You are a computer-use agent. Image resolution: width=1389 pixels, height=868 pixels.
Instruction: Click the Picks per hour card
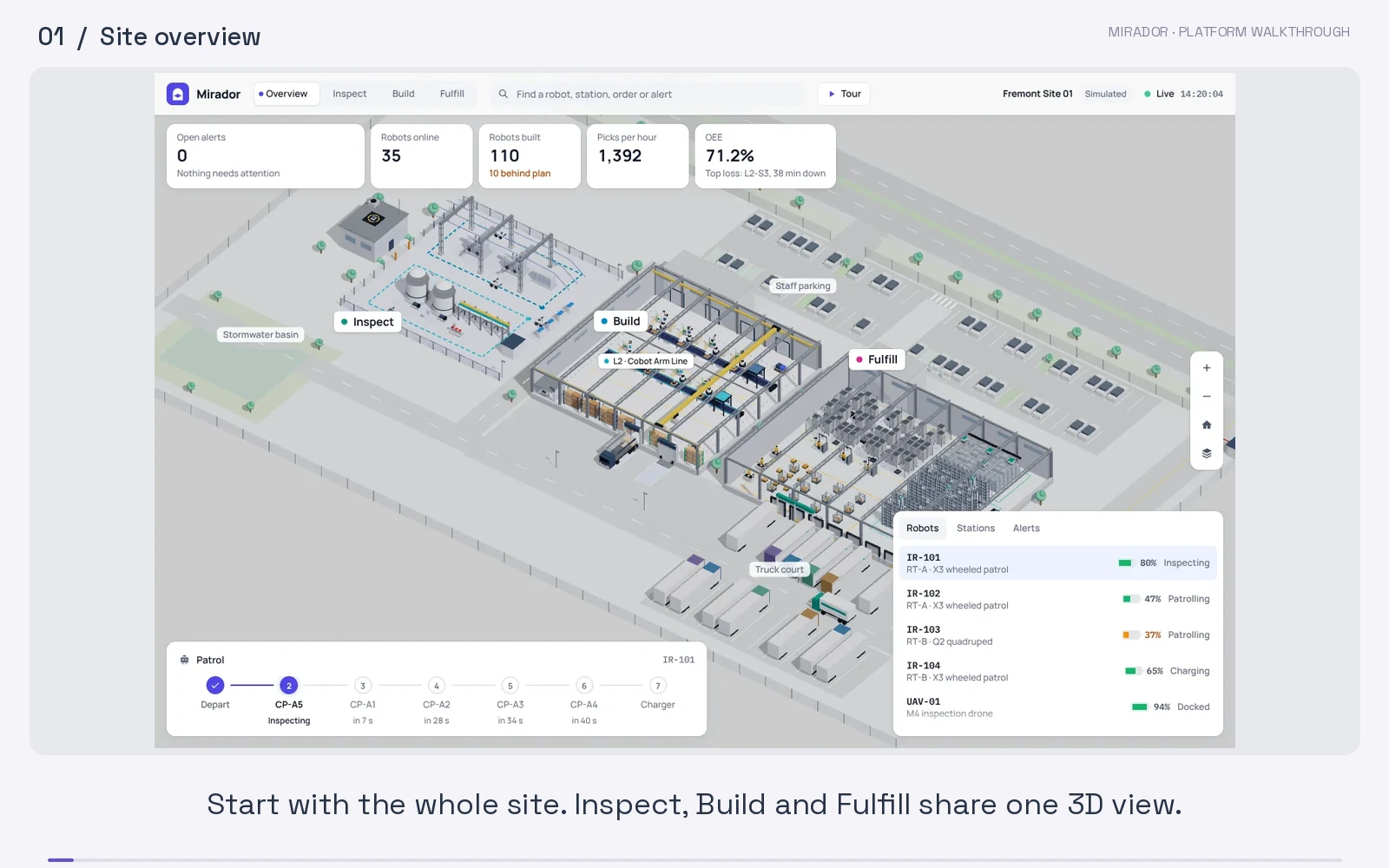coord(638,156)
